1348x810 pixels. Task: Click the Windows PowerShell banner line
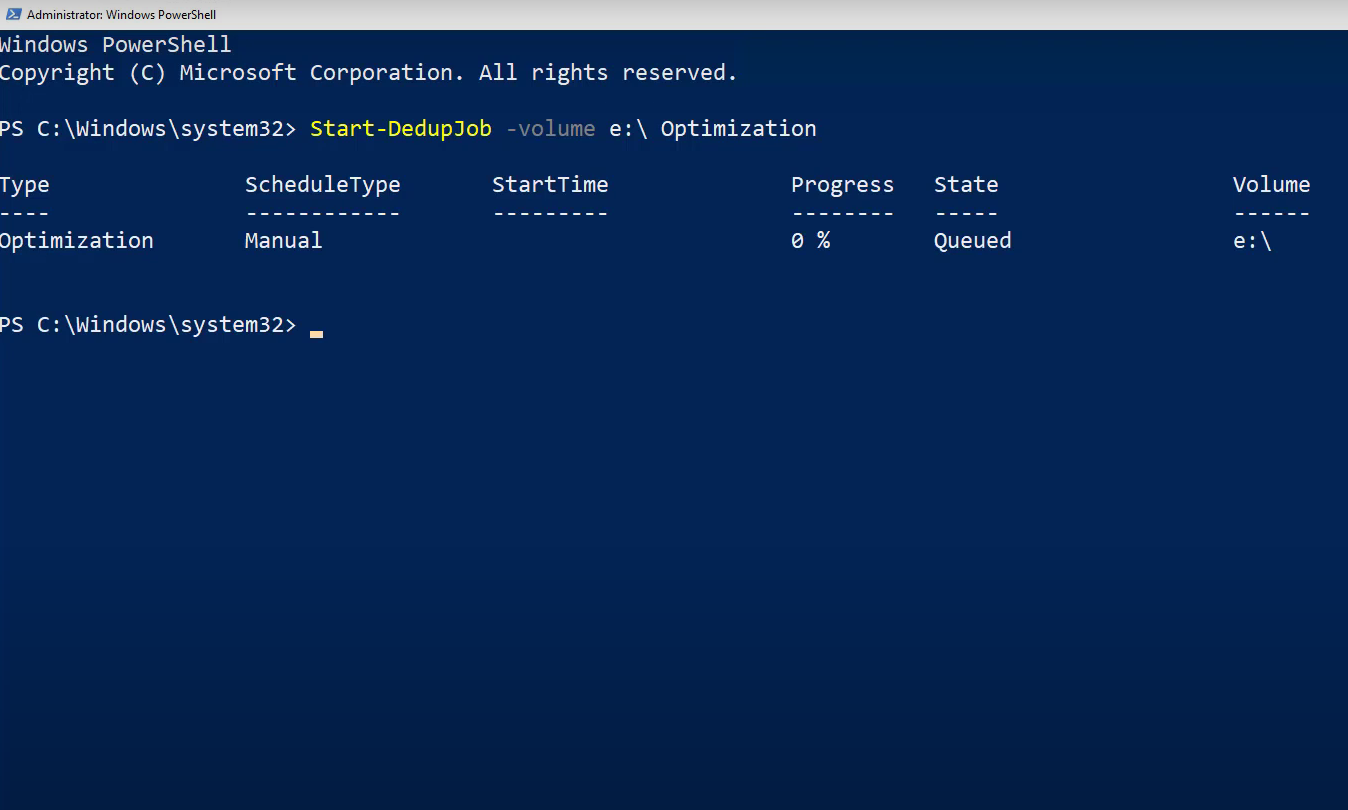coord(116,45)
